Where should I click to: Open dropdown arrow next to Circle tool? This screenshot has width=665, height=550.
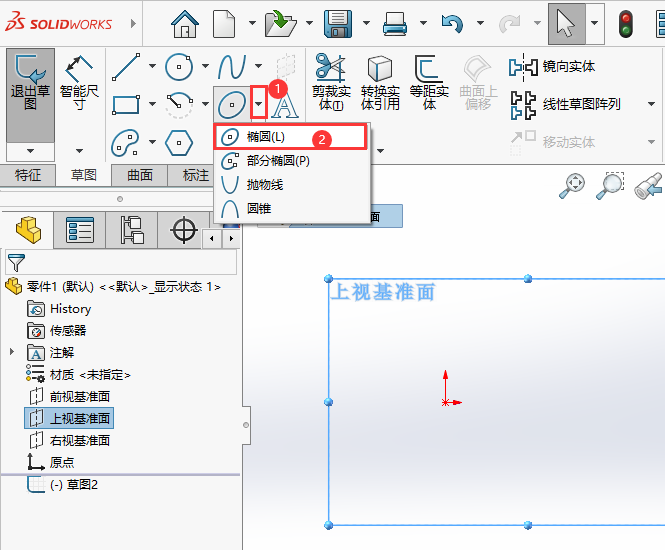pos(205,66)
